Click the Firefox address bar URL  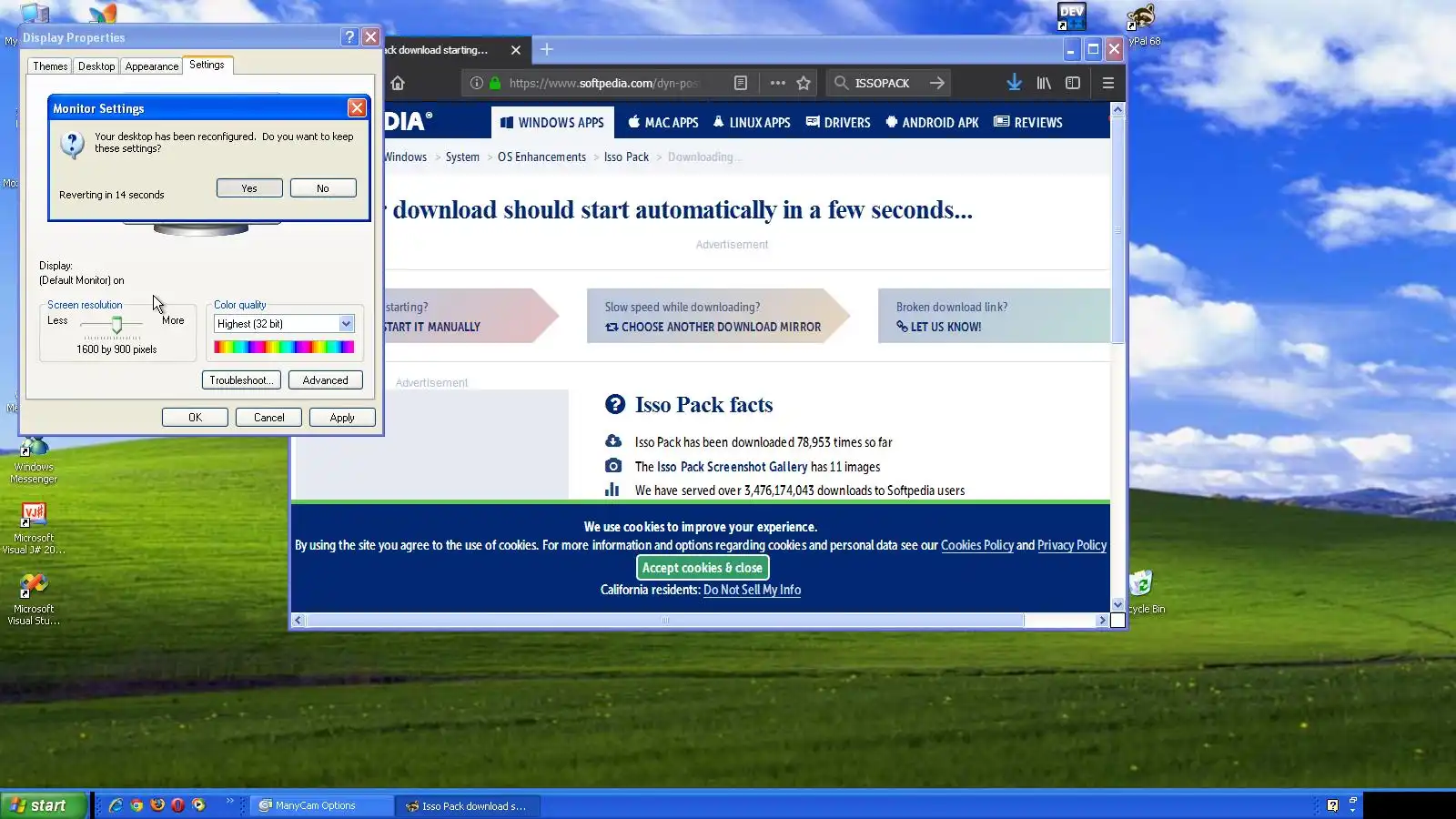[602, 83]
